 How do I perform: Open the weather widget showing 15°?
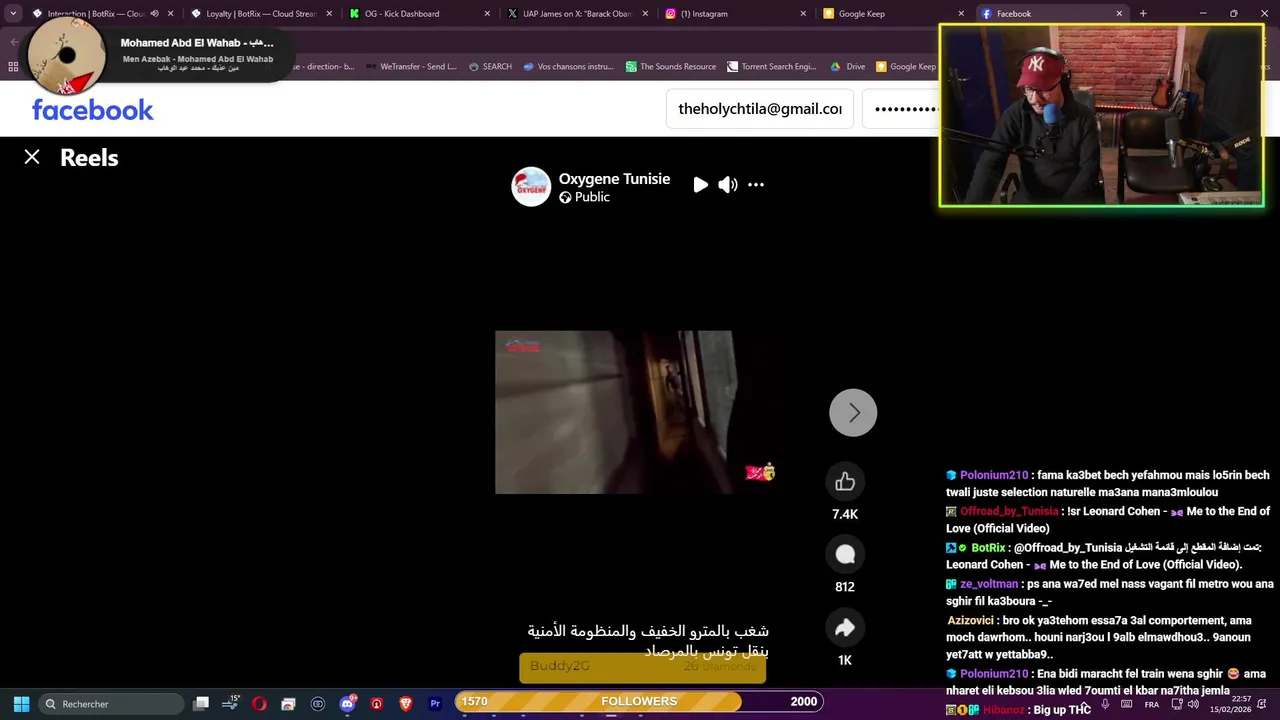[231, 704]
